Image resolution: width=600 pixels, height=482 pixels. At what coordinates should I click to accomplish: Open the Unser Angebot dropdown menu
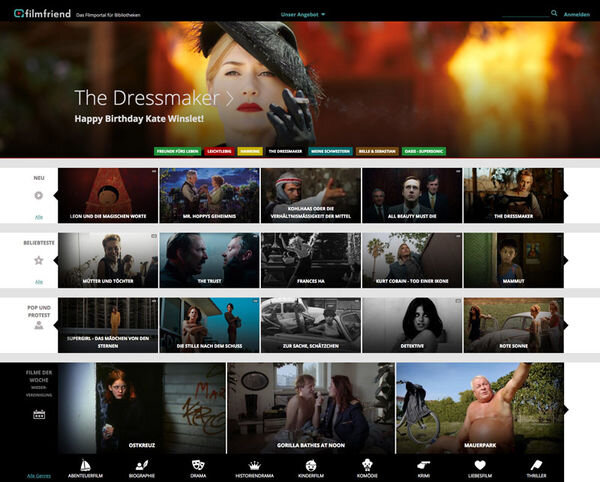pyautogui.click(x=303, y=15)
